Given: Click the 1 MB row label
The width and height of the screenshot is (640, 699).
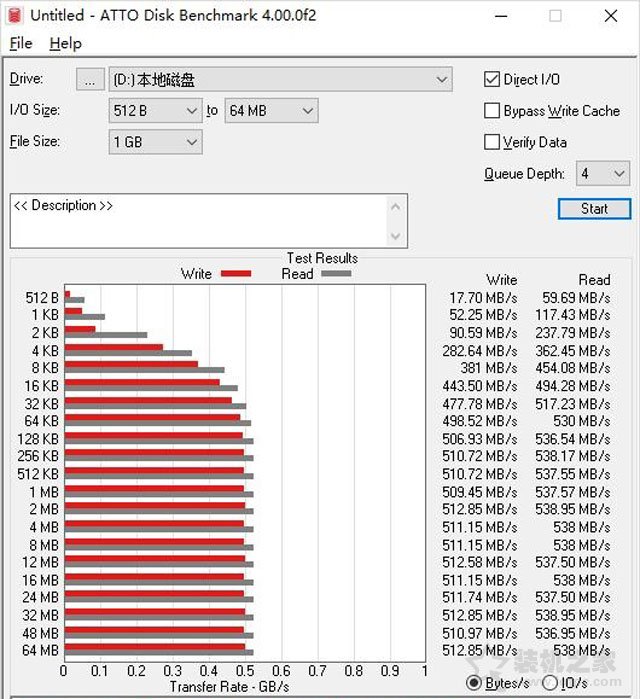Looking at the screenshot, I should click(44, 492).
